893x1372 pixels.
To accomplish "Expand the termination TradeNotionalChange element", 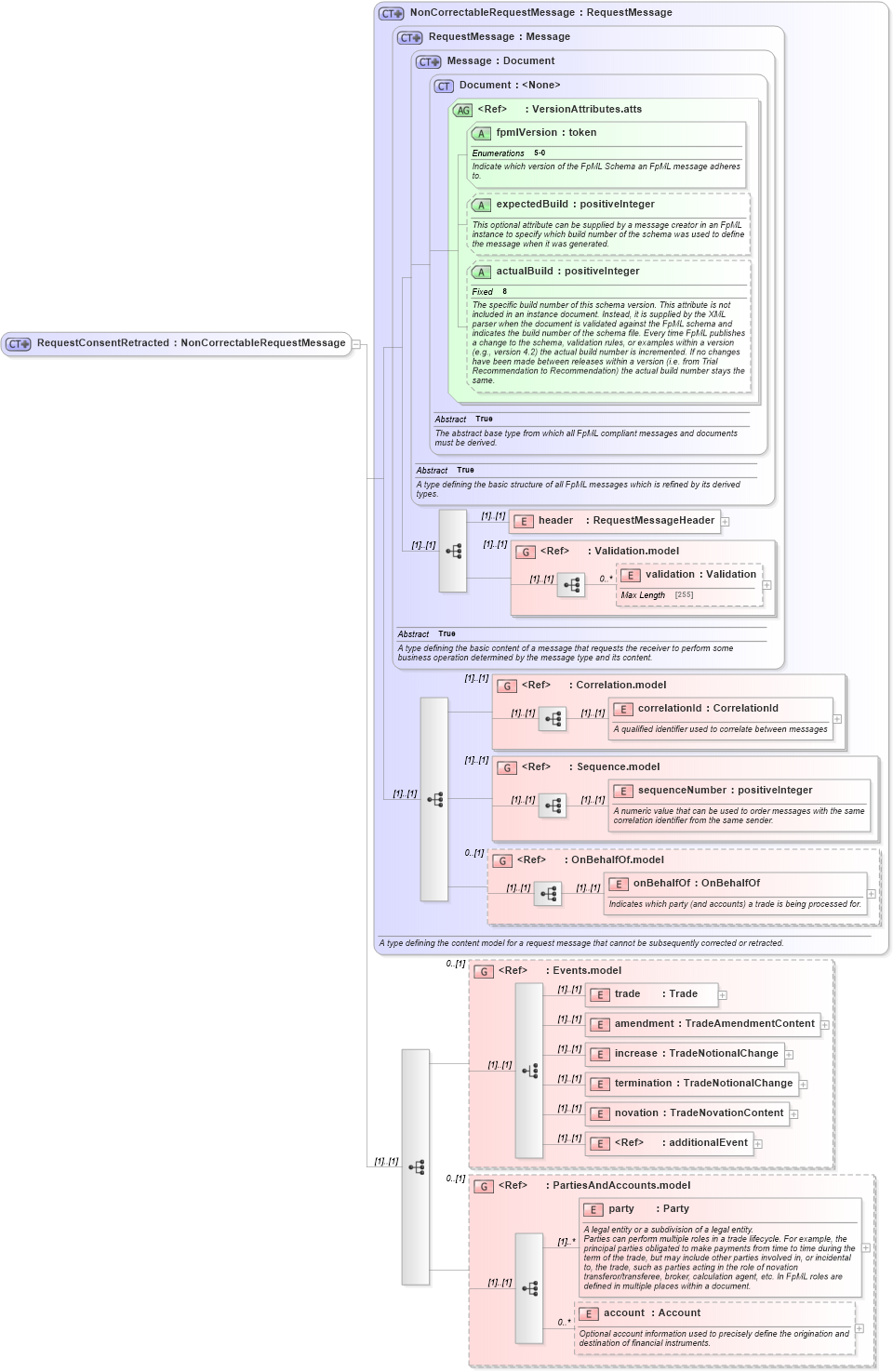I will (x=804, y=1085).
